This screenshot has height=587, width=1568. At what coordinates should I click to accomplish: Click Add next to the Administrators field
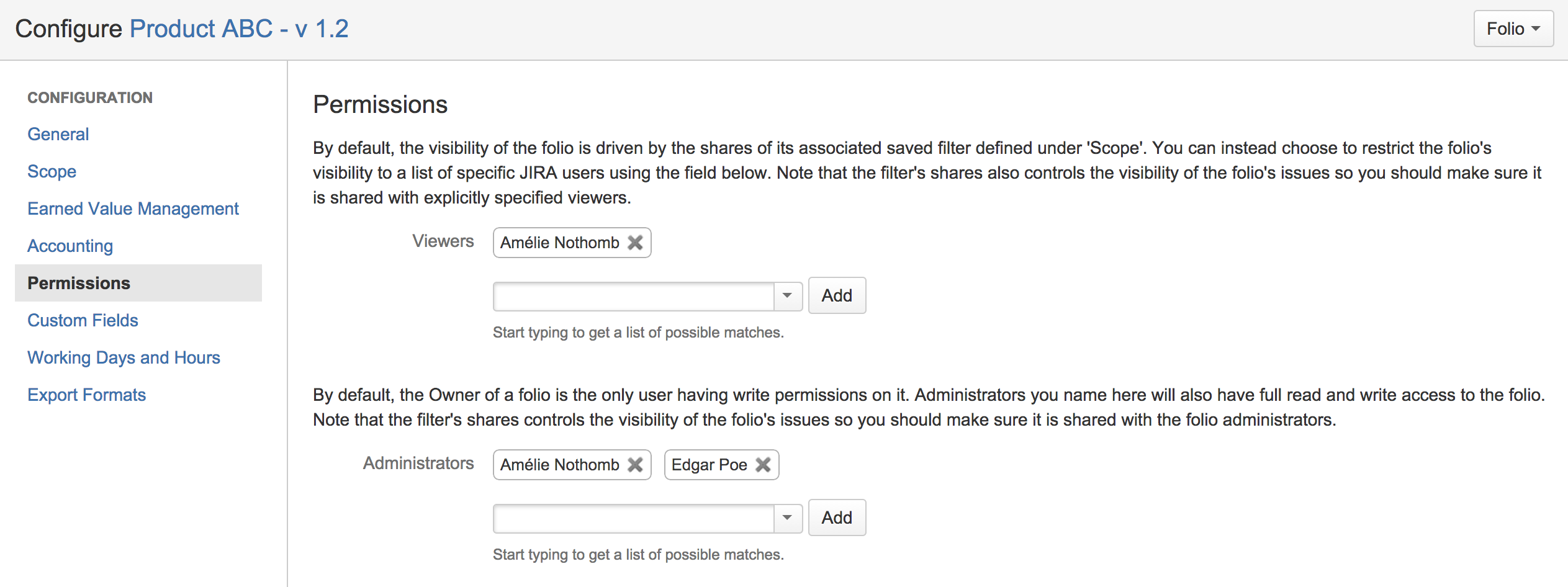point(837,518)
